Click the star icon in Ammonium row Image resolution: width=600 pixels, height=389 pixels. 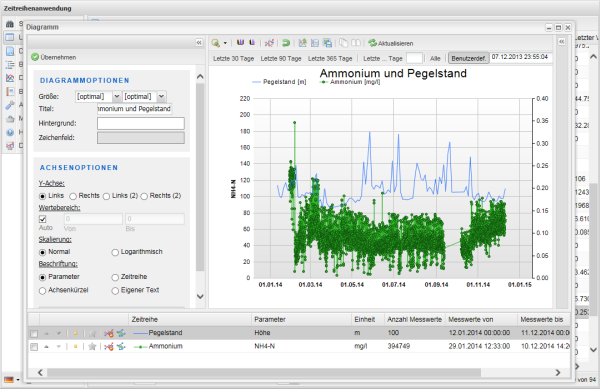pos(92,347)
